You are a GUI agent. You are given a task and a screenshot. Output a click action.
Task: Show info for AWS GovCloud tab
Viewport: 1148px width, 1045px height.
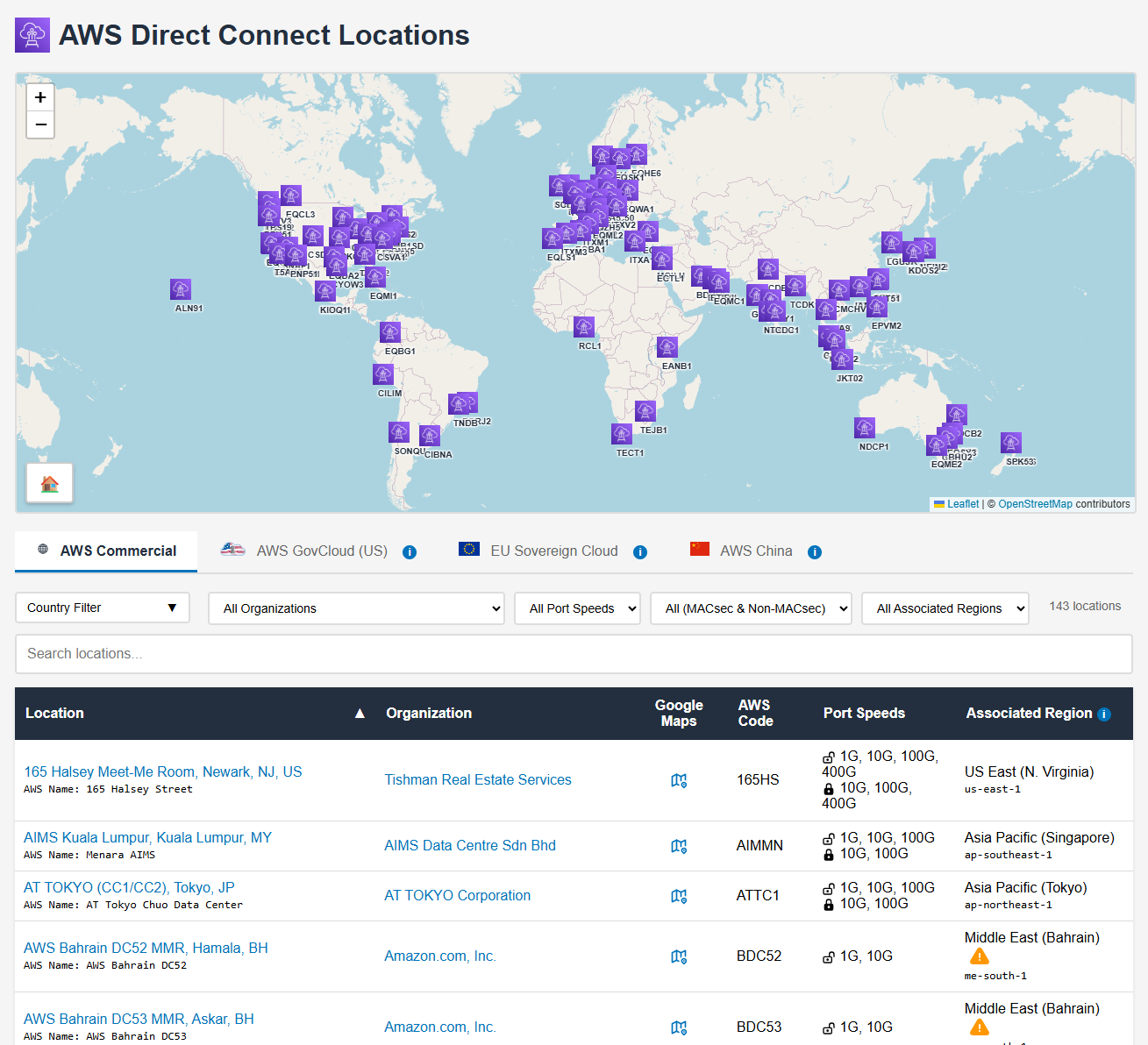pyautogui.click(x=410, y=552)
